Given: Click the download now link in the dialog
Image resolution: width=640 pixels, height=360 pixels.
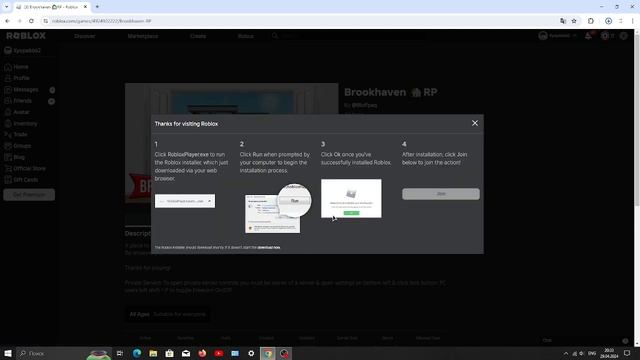Looking at the screenshot, I should tap(269, 247).
